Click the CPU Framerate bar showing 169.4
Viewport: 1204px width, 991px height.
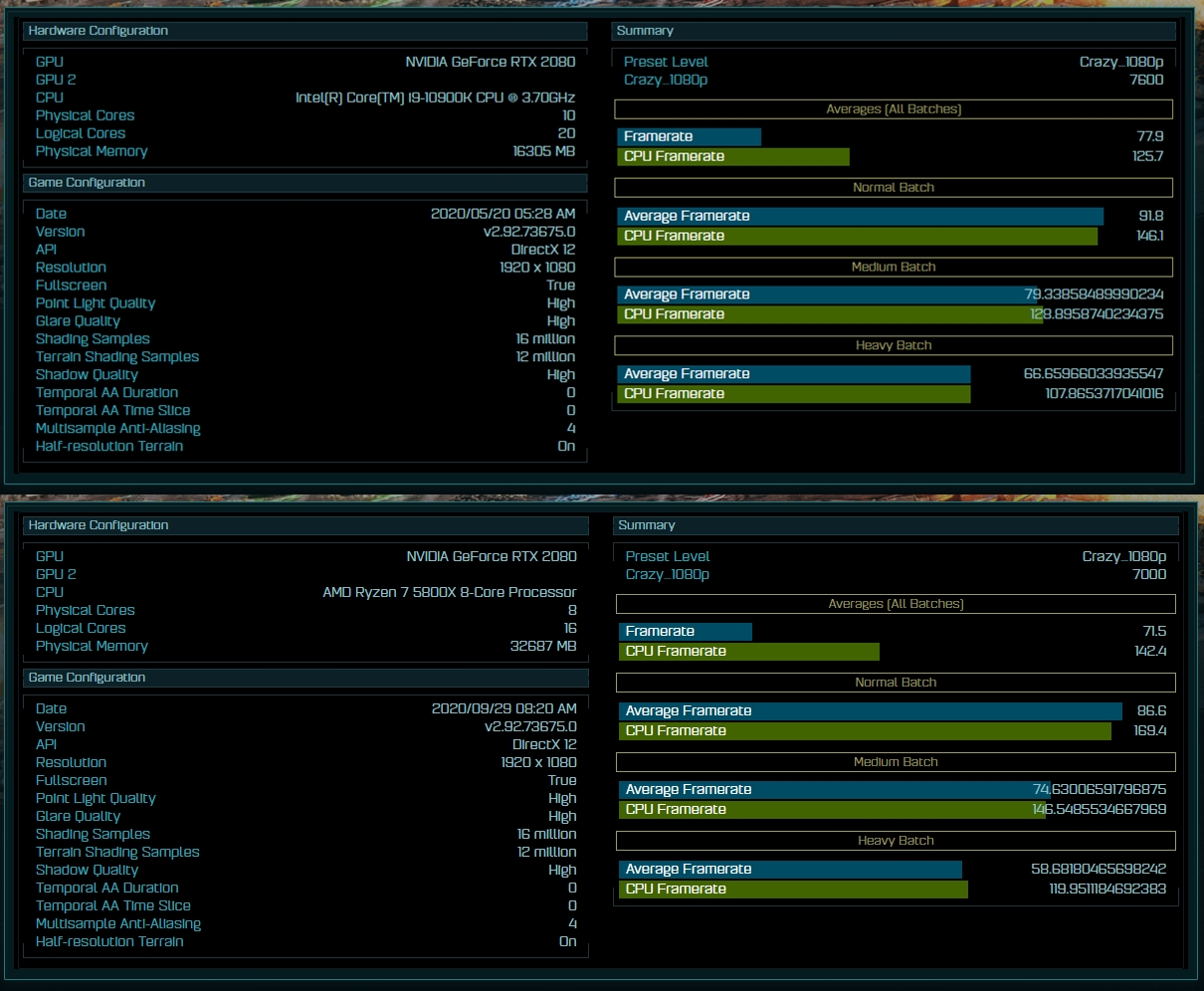[x=864, y=731]
